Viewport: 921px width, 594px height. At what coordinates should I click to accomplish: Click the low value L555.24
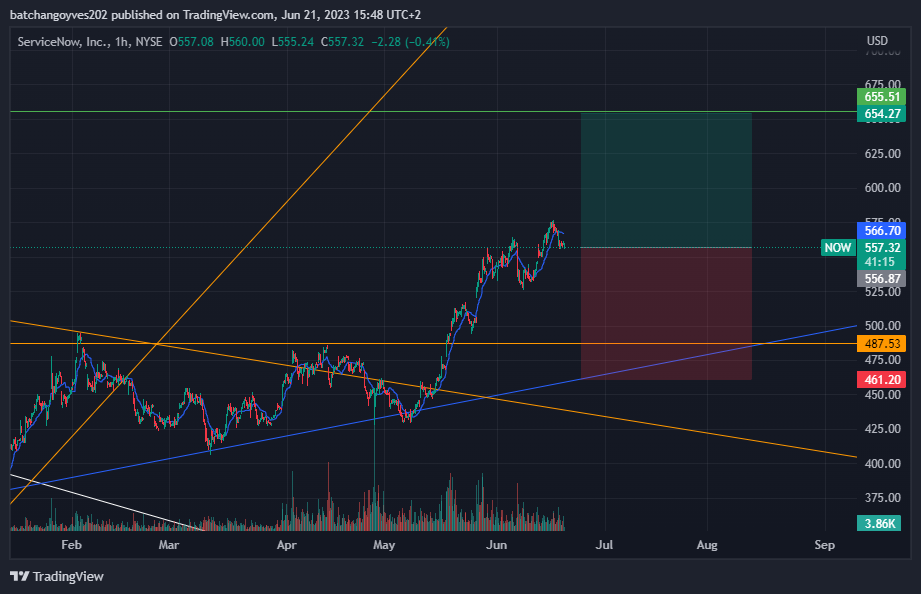click(293, 42)
